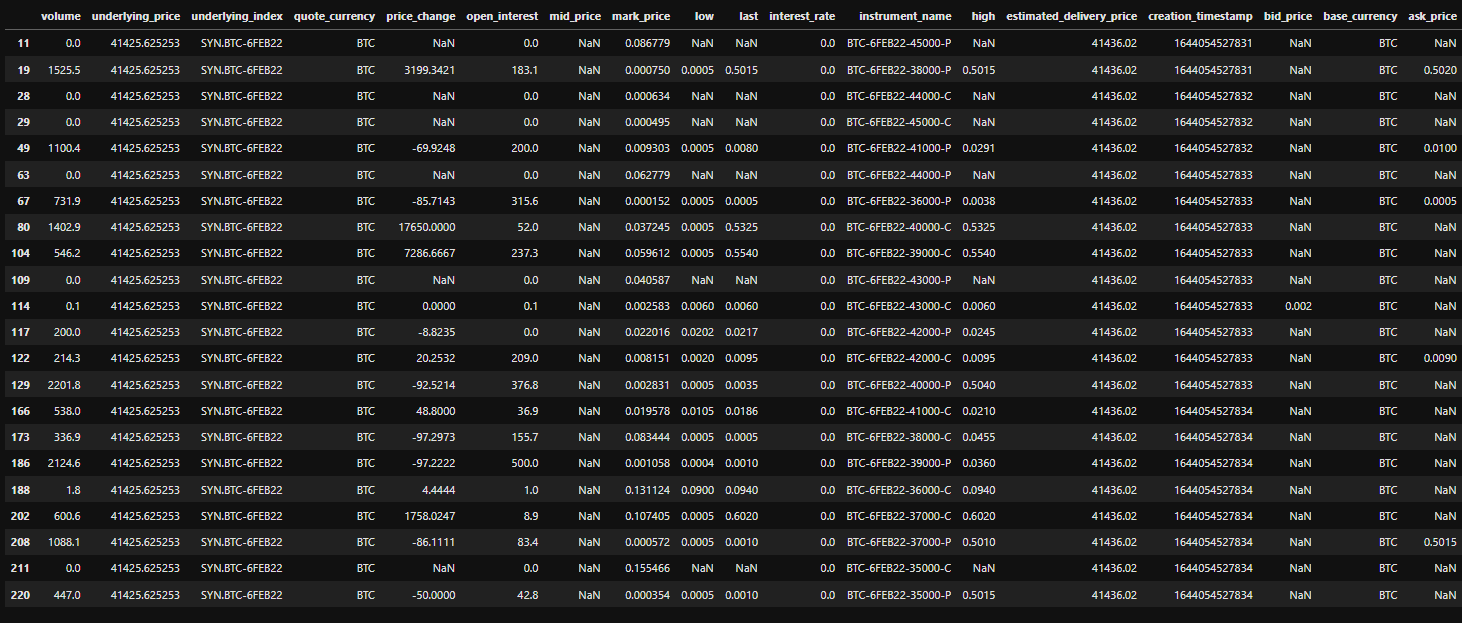Click instrument BTC-6FEB22-35000-C
This screenshot has width=1462, height=623.
click(x=899, y=568)
